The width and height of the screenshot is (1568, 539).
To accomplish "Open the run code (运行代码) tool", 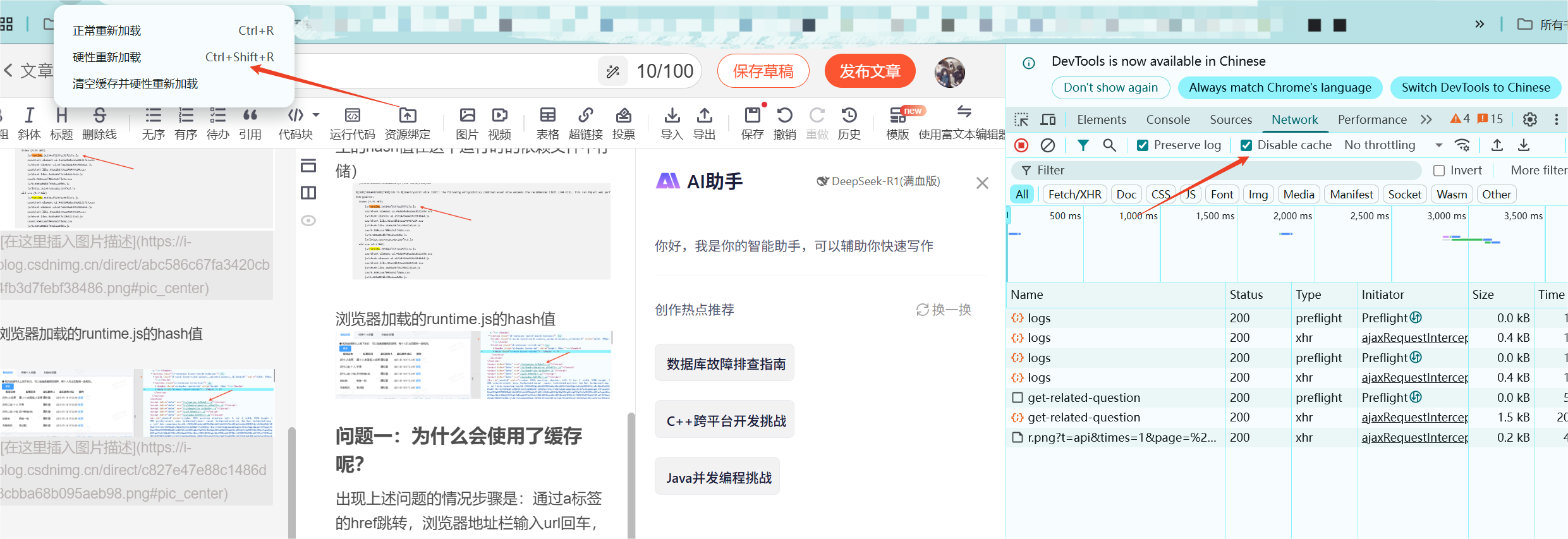I will pyautogui.click(x=352, y=123).
